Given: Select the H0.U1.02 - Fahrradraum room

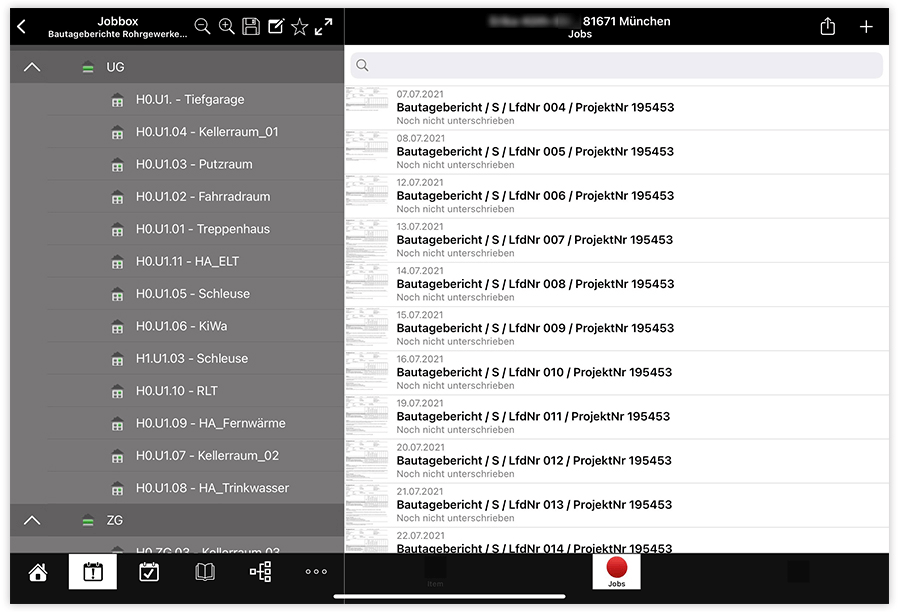Looking at the screenshot, I should (202, 197).
